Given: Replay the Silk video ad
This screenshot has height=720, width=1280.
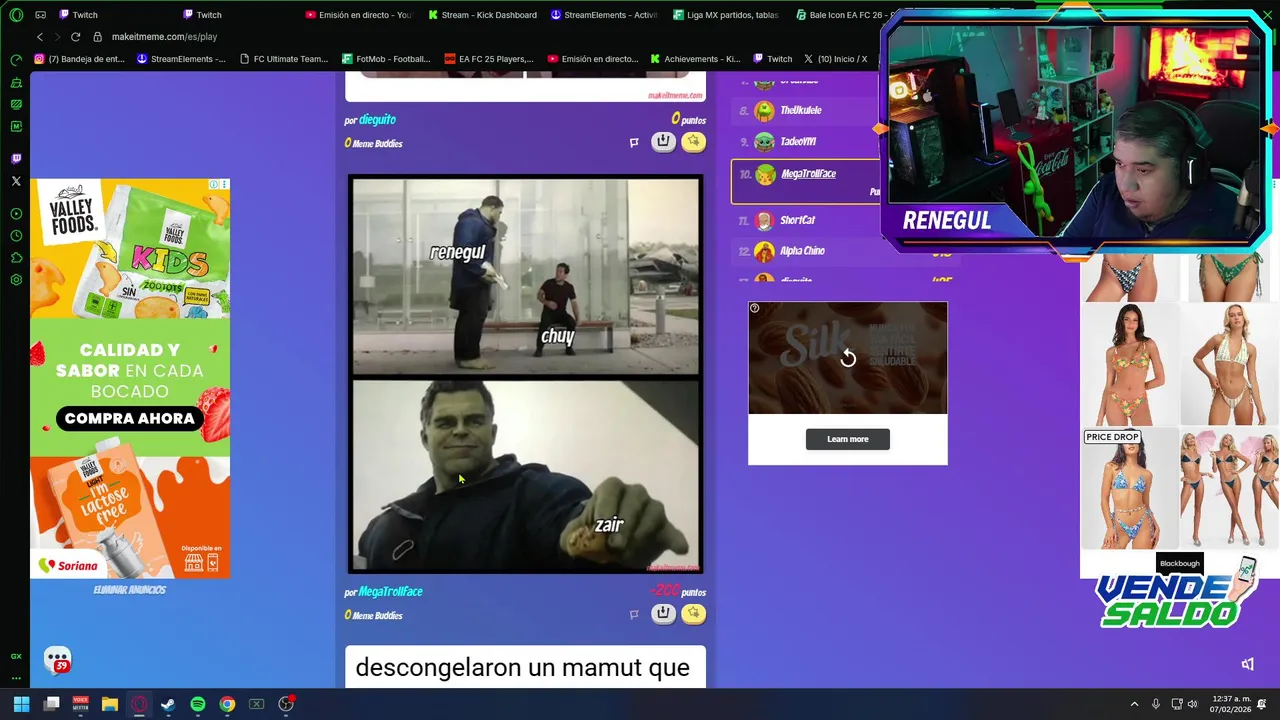Looking at the screenshot, I should coord(848,358).
